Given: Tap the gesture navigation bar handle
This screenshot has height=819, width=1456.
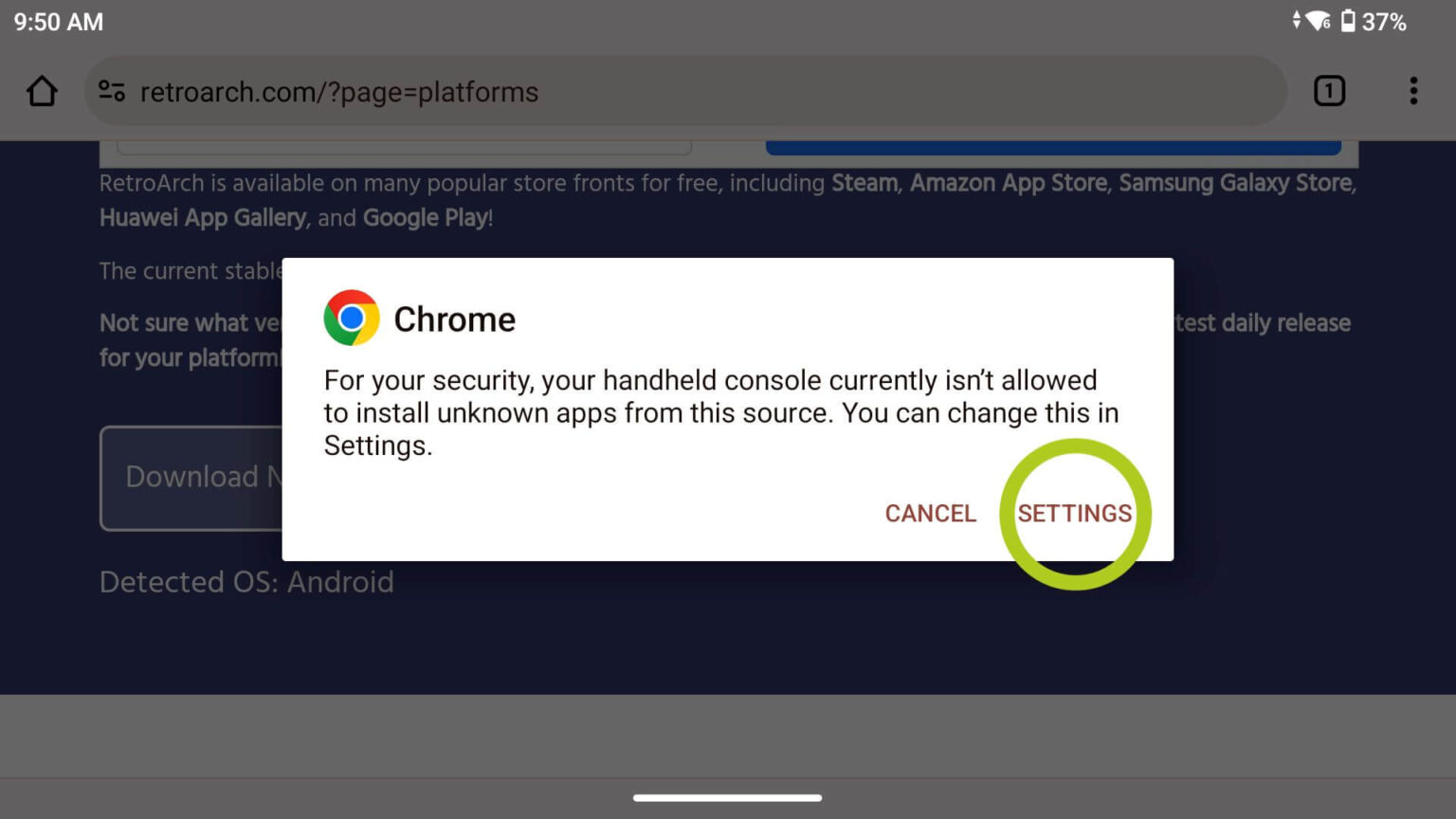Looking at the screenshot, I should point(727,797).
